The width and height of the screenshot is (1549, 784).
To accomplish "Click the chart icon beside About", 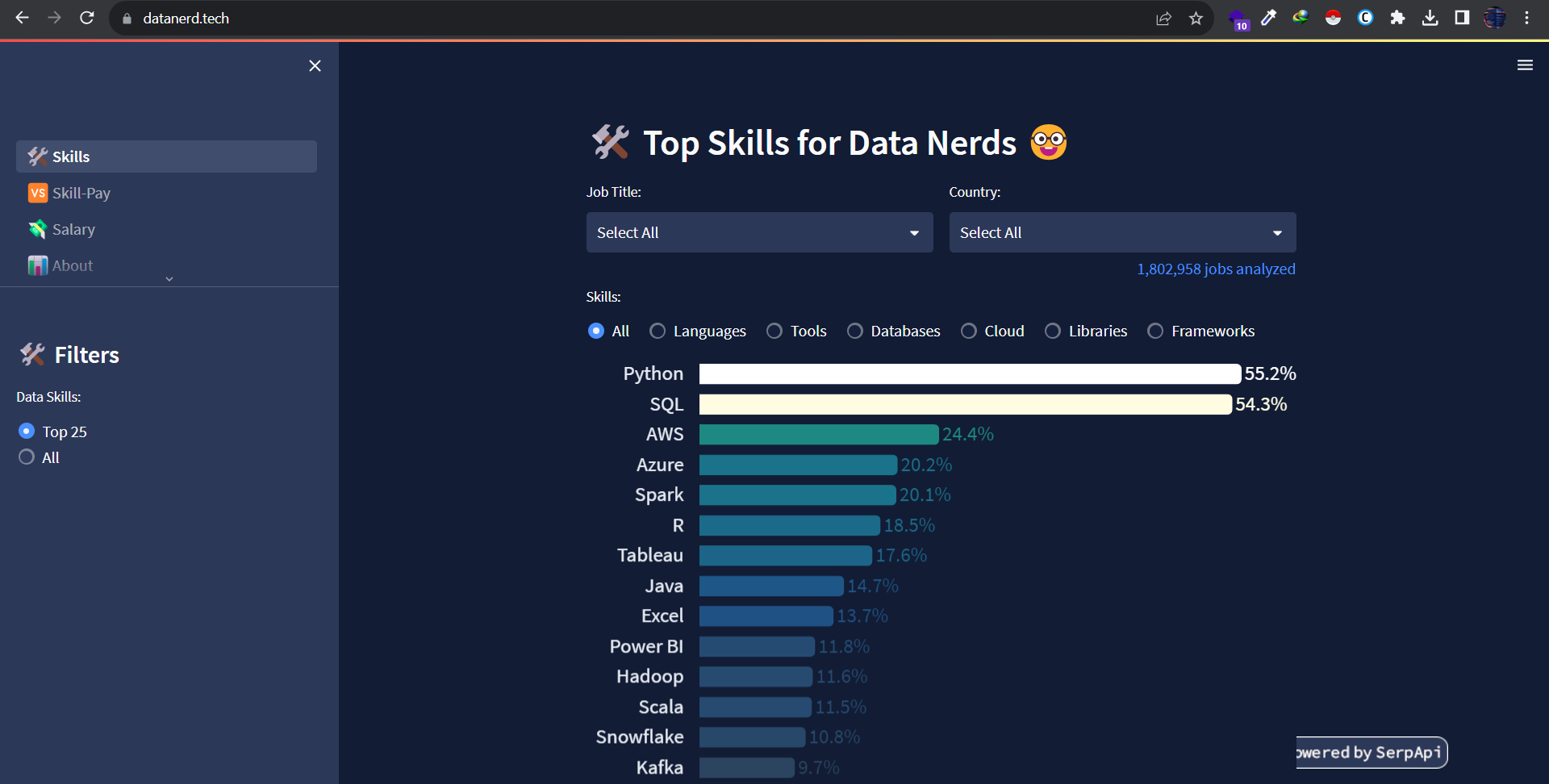I will click(x=38, y=265).
